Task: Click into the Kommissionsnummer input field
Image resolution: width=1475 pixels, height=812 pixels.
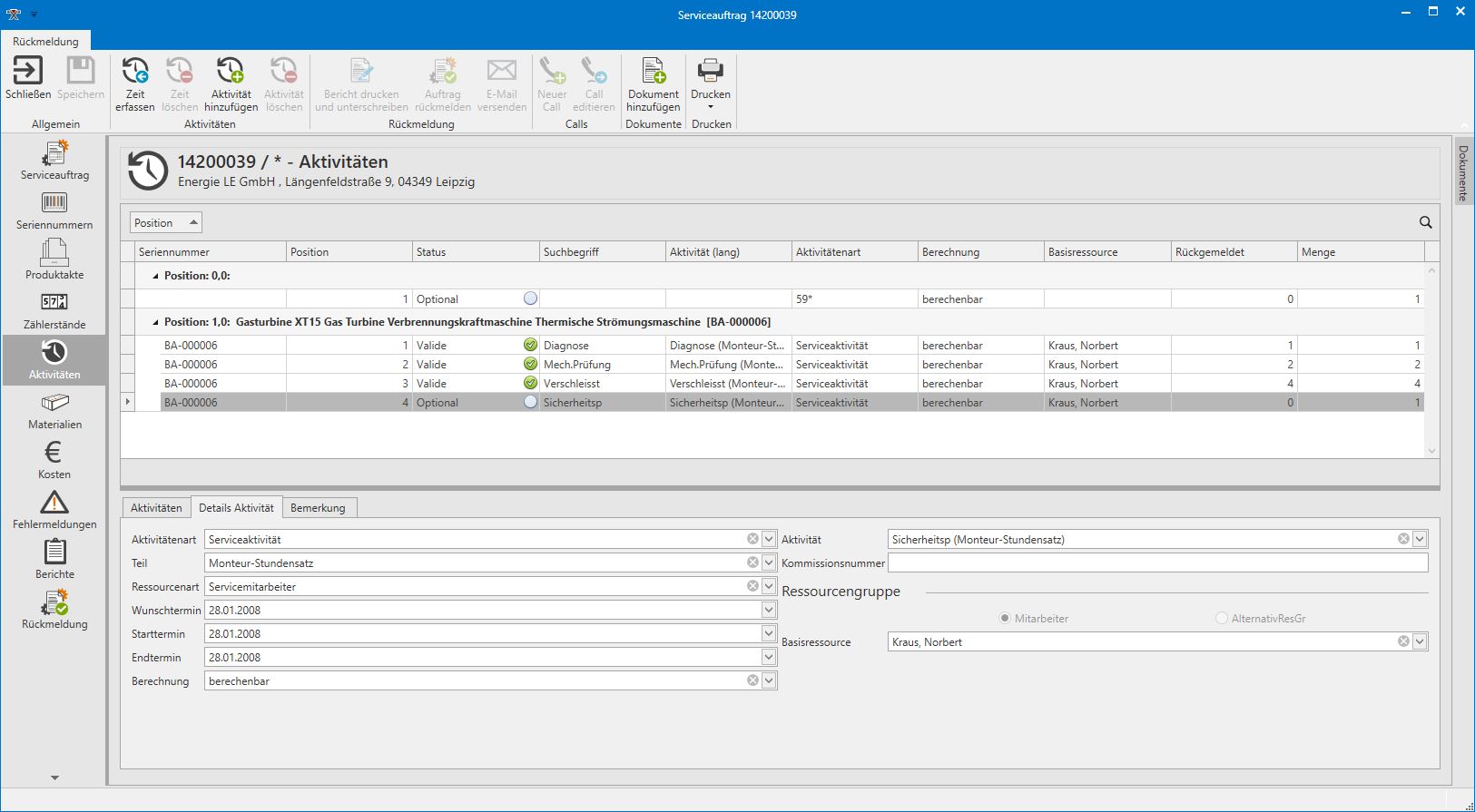Action: [1157, 563]
